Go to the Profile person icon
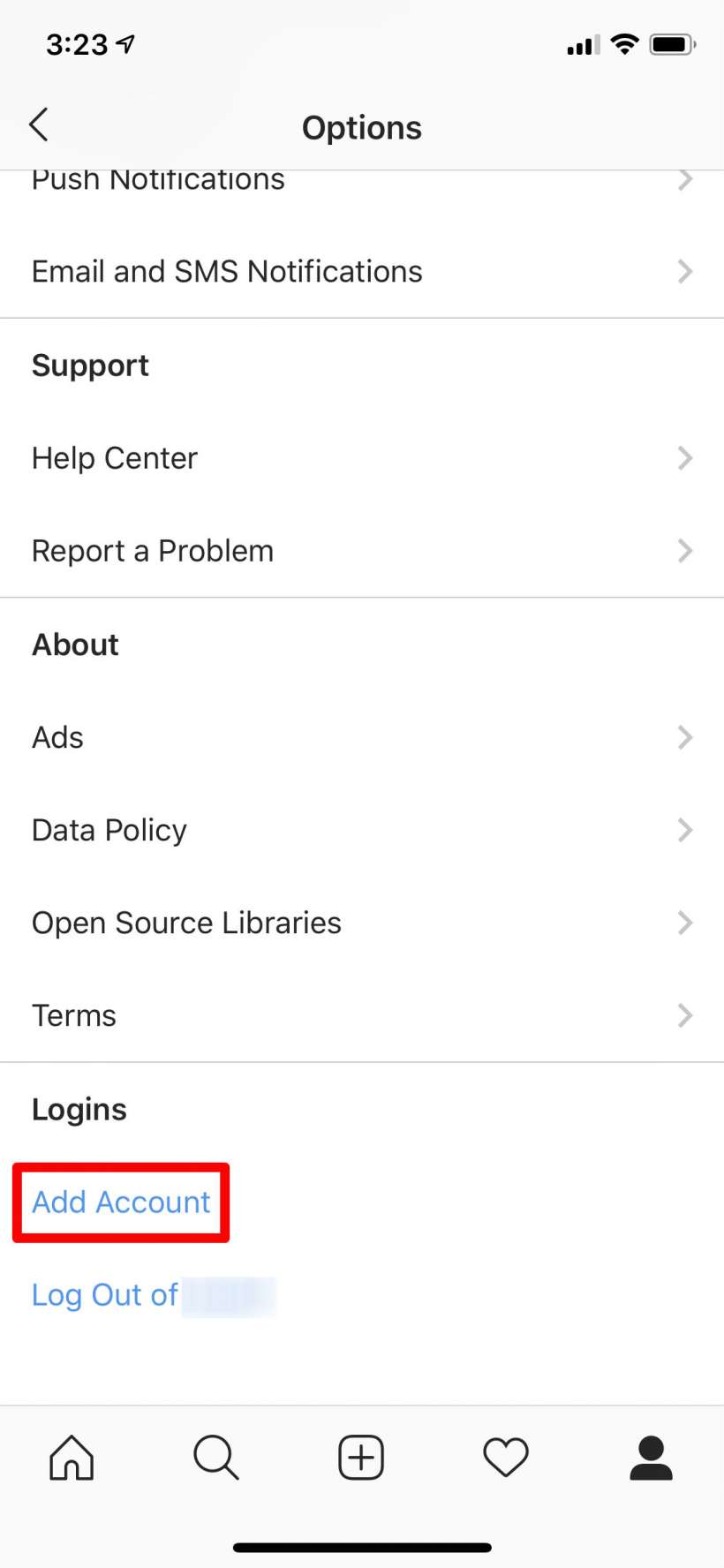Screen dimensions: 724x1568 point(651,1457)
